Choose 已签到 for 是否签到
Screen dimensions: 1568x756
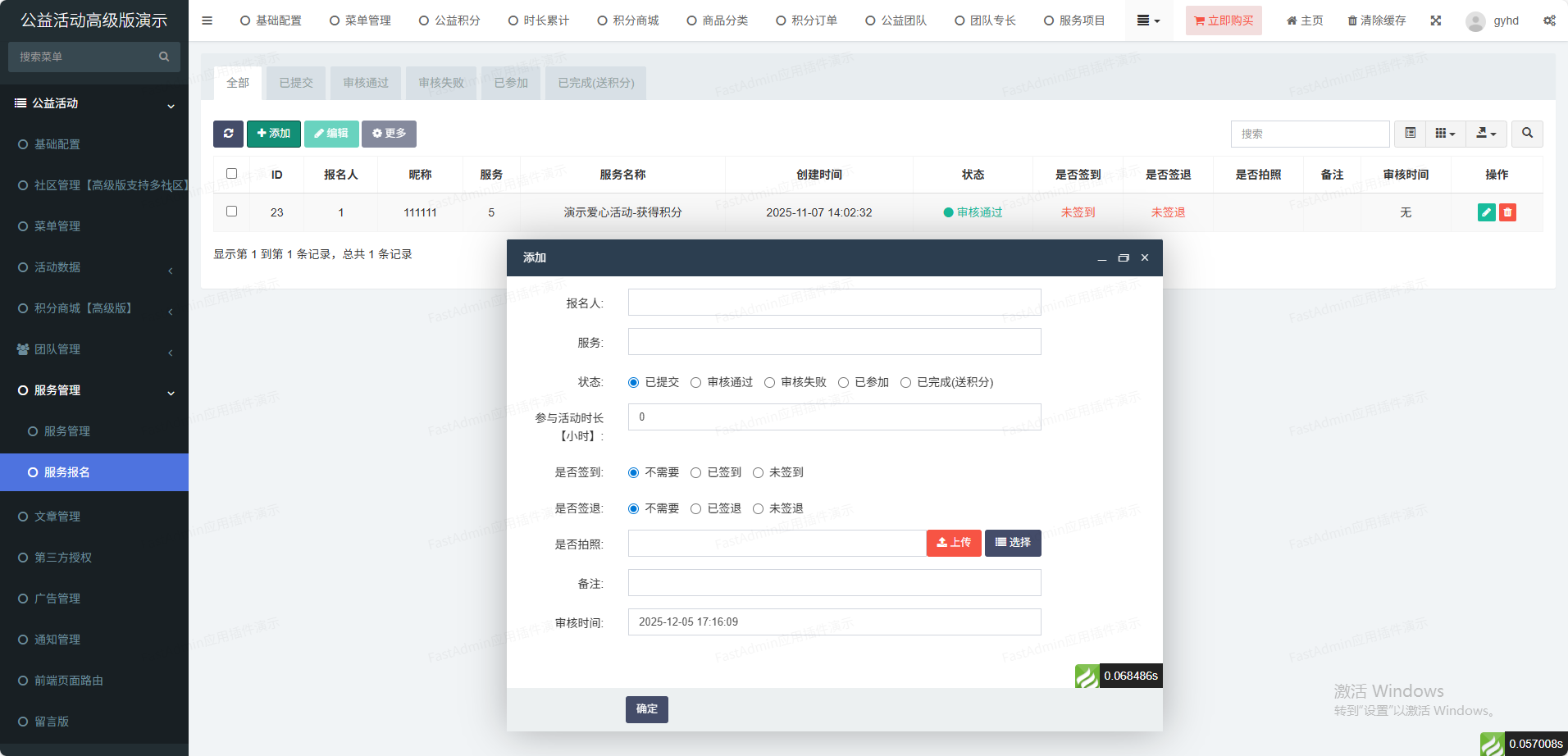pyautogui.click(x=696, y=473)
